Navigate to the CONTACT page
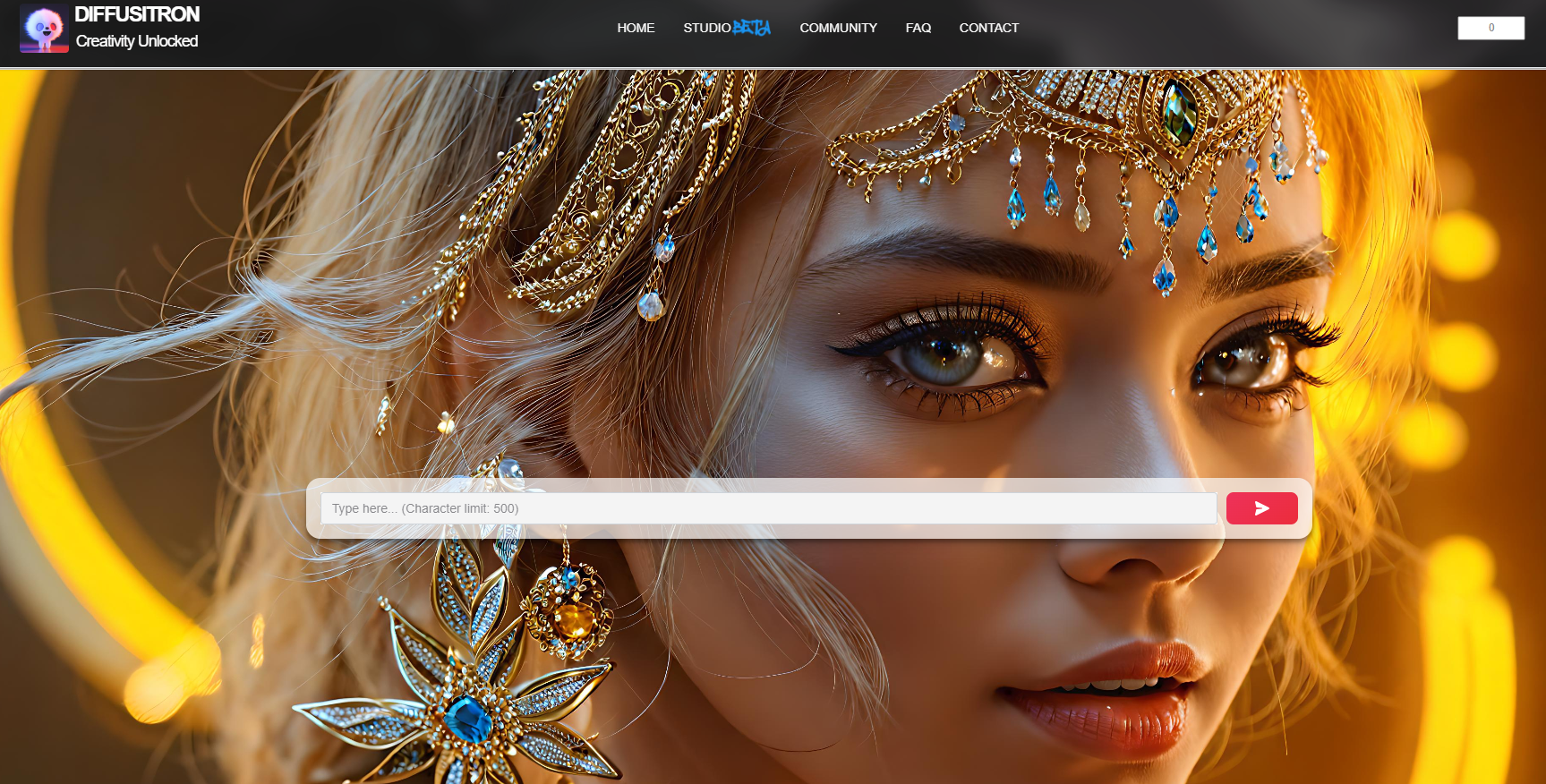Viewport: 1546px width, 784px height. (x=988, y=28)
